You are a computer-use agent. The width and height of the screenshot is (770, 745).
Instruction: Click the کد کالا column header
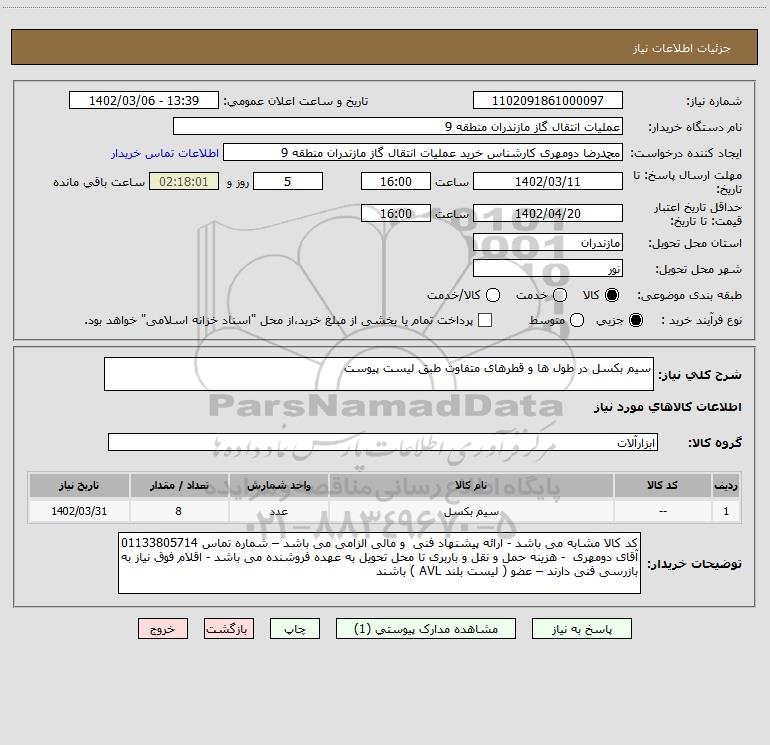[x=662, y=485]
